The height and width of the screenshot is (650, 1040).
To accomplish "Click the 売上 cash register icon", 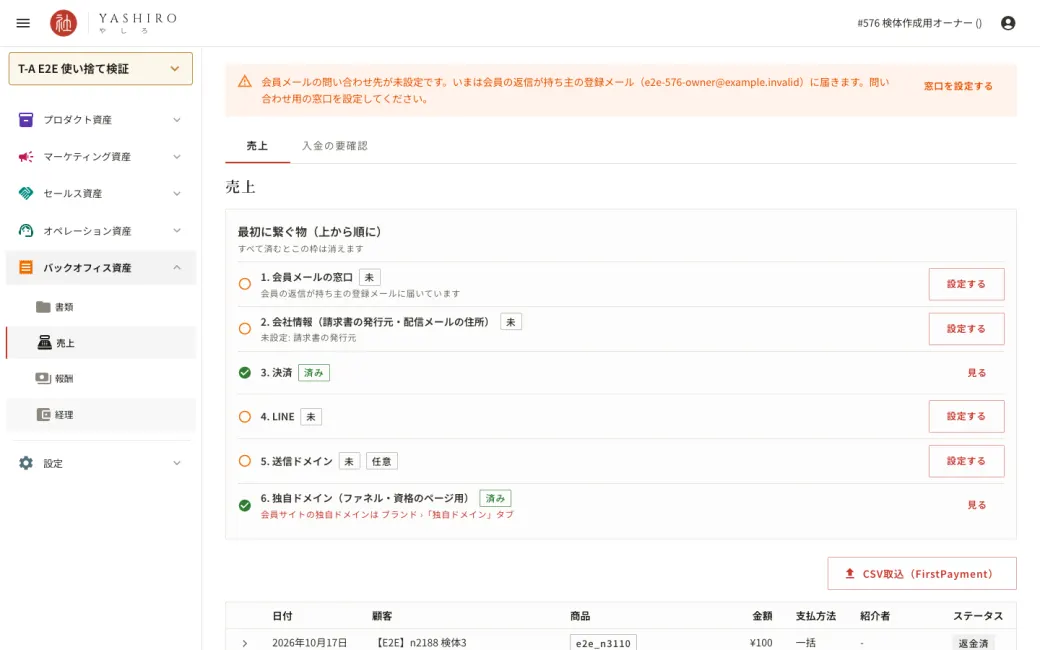I will (x=44, y=342).
